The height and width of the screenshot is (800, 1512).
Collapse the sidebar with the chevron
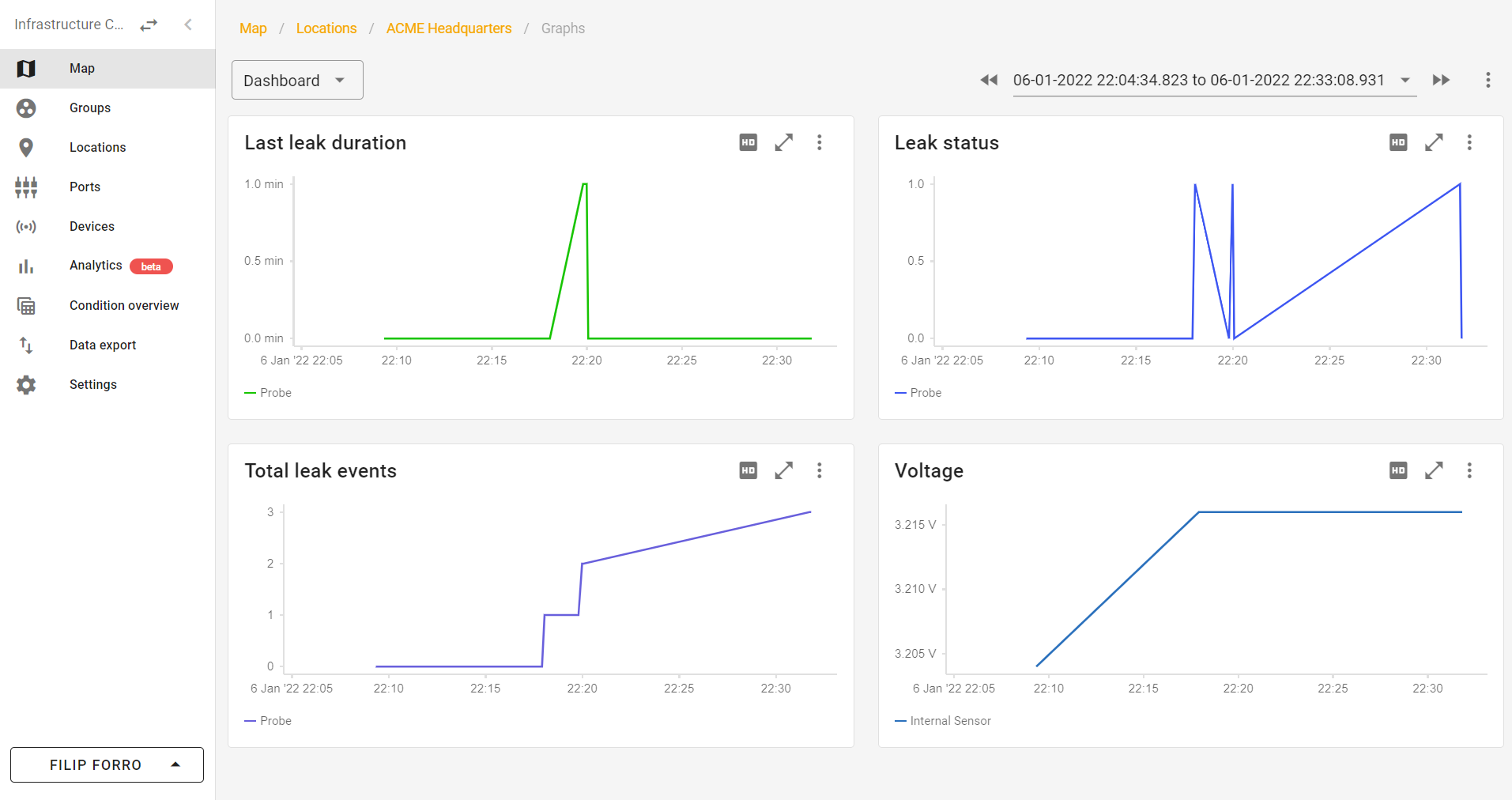pos(188,25)
